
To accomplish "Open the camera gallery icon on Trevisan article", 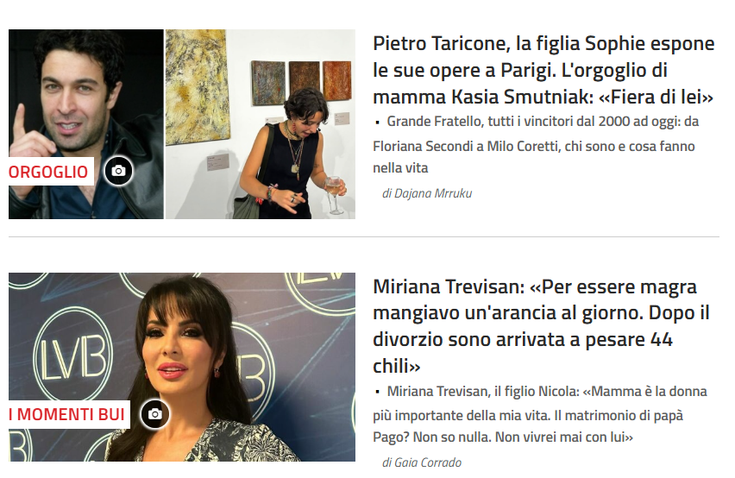I will point(155,414).
